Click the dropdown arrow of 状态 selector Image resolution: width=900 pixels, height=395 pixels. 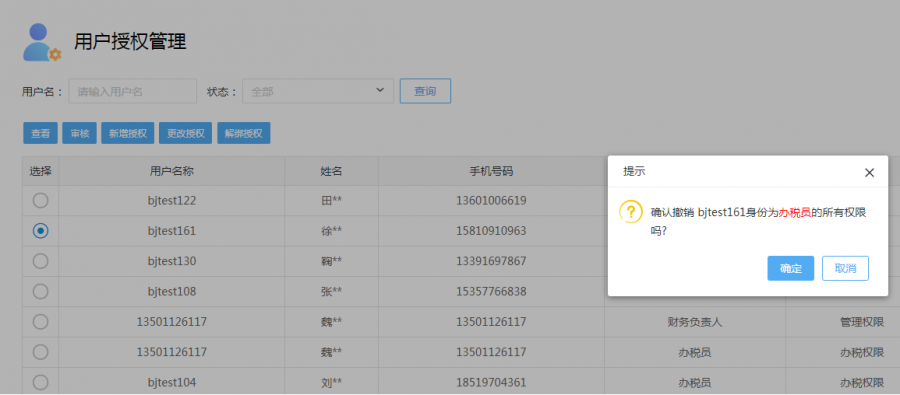click(379, 90)
